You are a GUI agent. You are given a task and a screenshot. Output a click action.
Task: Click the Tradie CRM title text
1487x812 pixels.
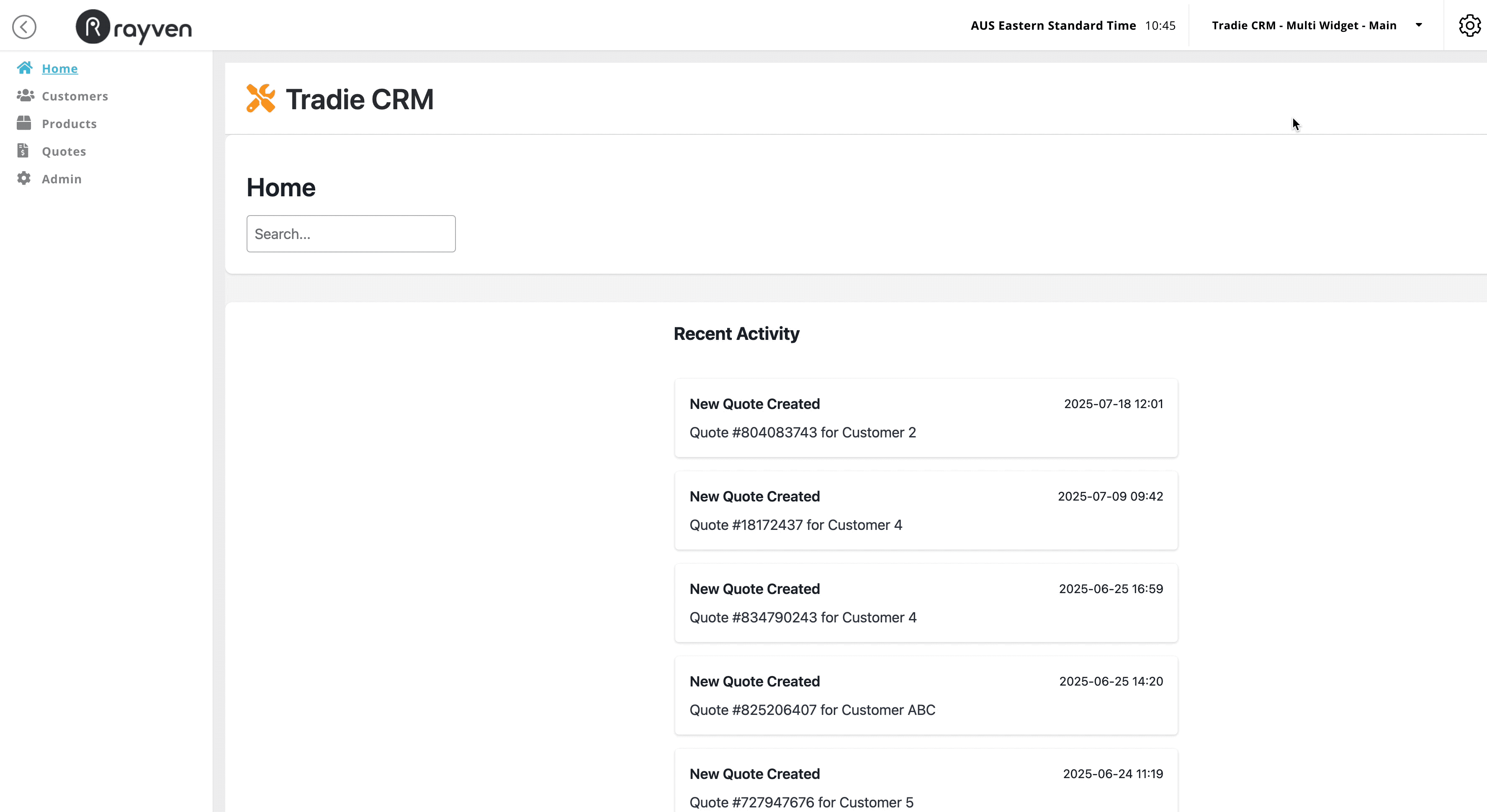(x=360, y=99)
